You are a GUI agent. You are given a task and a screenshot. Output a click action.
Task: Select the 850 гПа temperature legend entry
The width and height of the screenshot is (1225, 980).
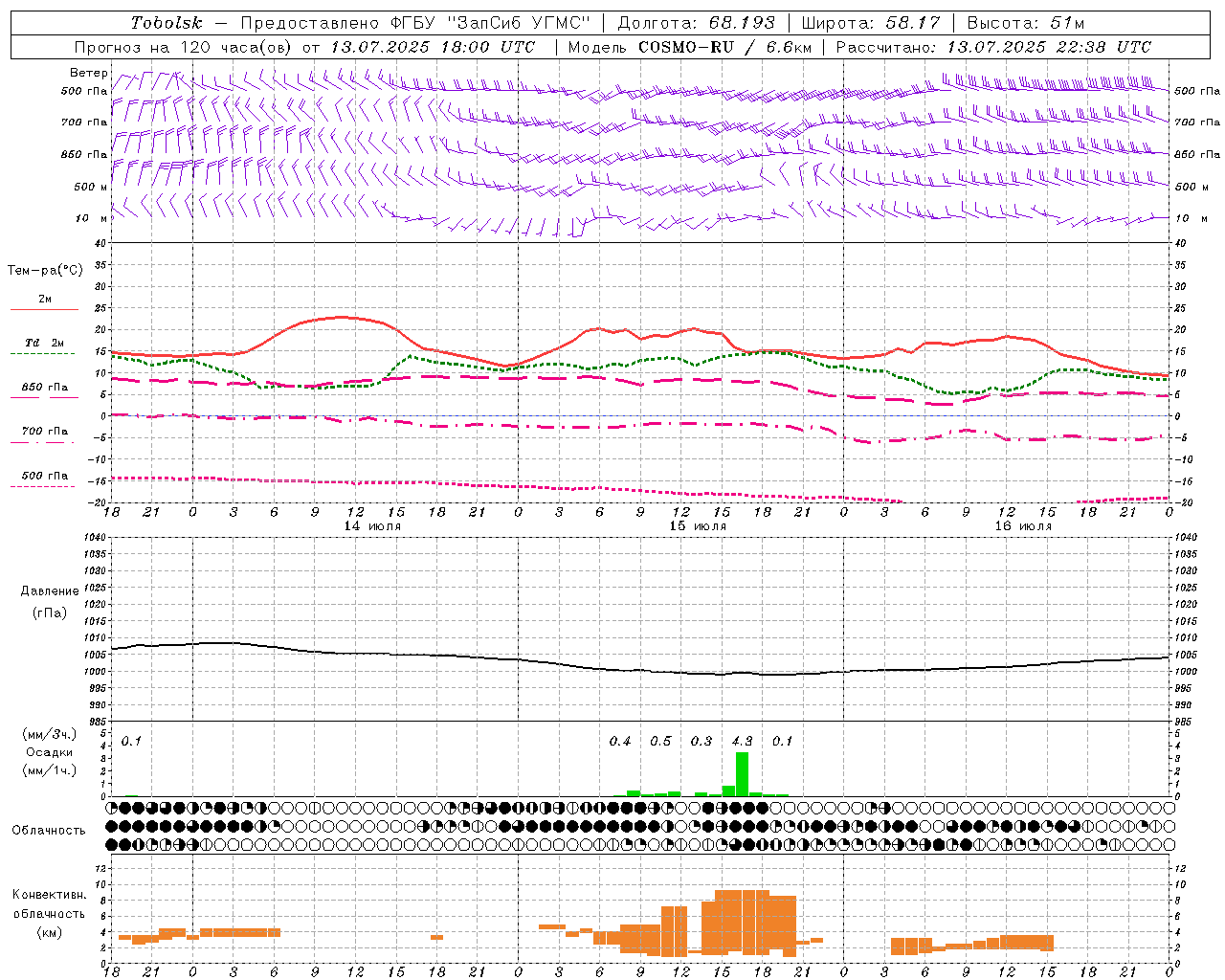tap(44, 391)
